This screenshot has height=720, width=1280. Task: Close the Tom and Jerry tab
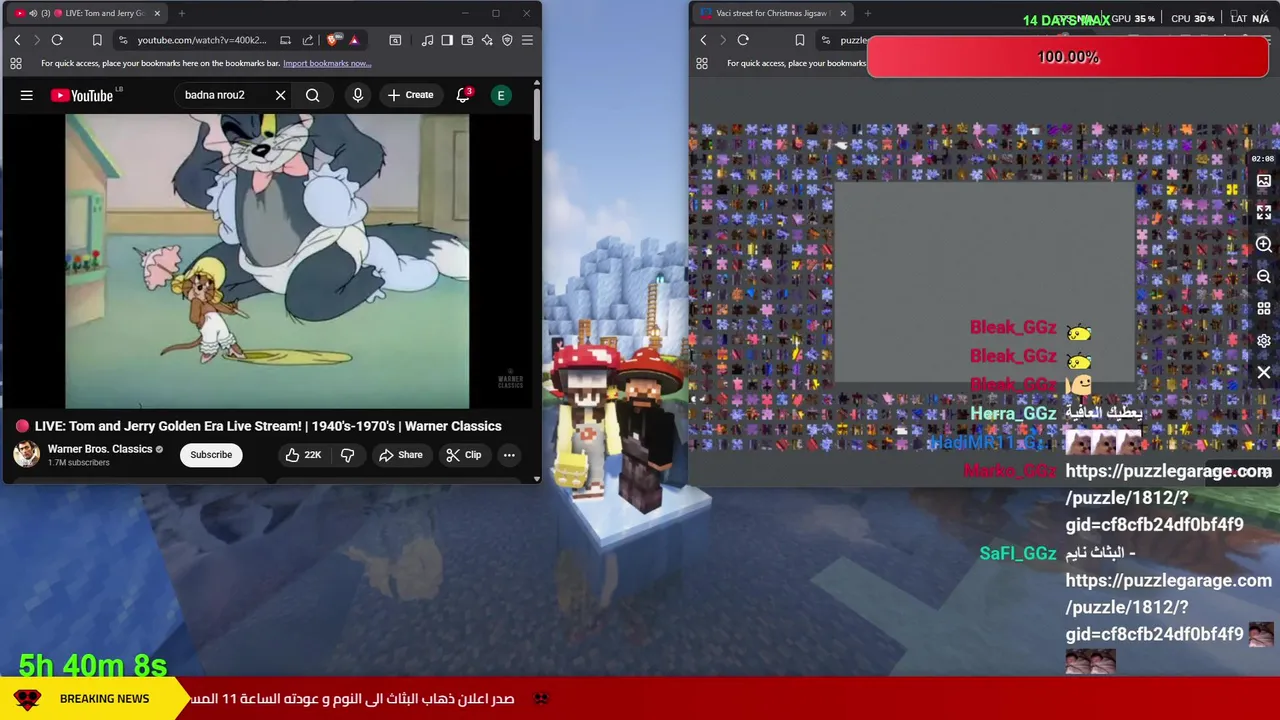157,13
